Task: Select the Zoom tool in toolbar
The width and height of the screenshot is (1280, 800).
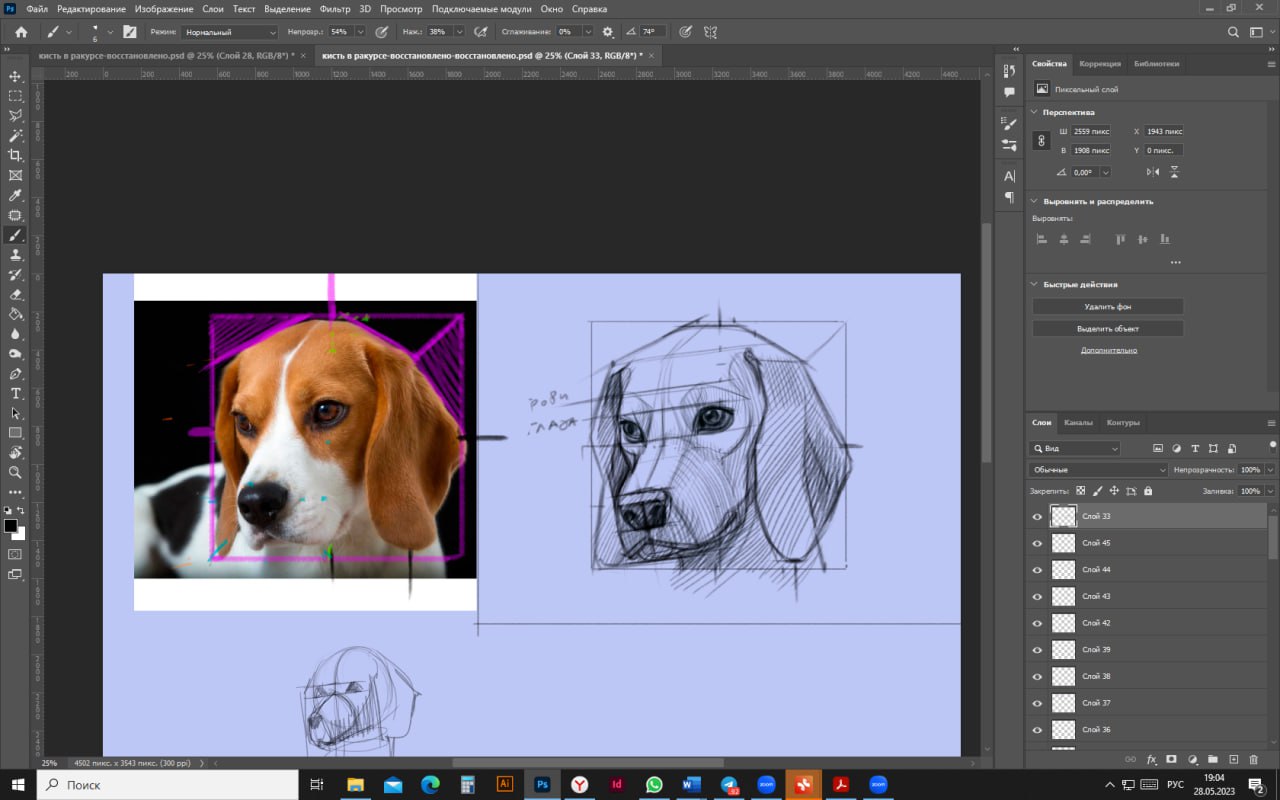Action: (x=15, y=472)
